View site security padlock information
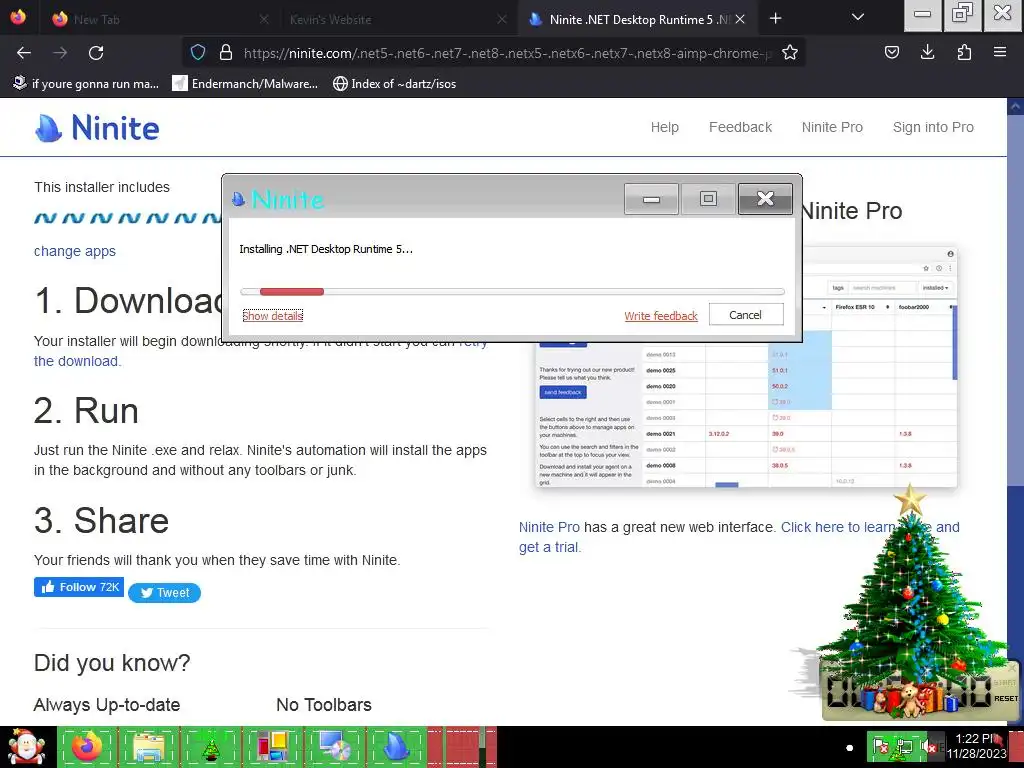This screenshot has height=768, width=1024. tap(226, 53)
